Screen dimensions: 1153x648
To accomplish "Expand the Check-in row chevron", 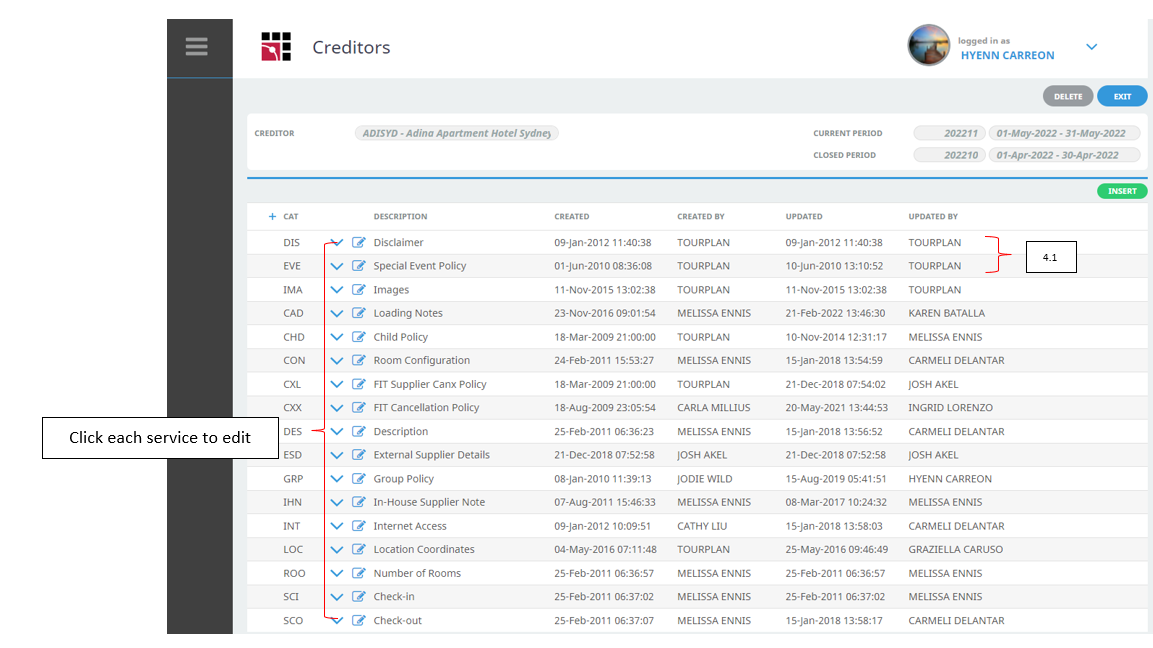I will click(x=337, y=597).
